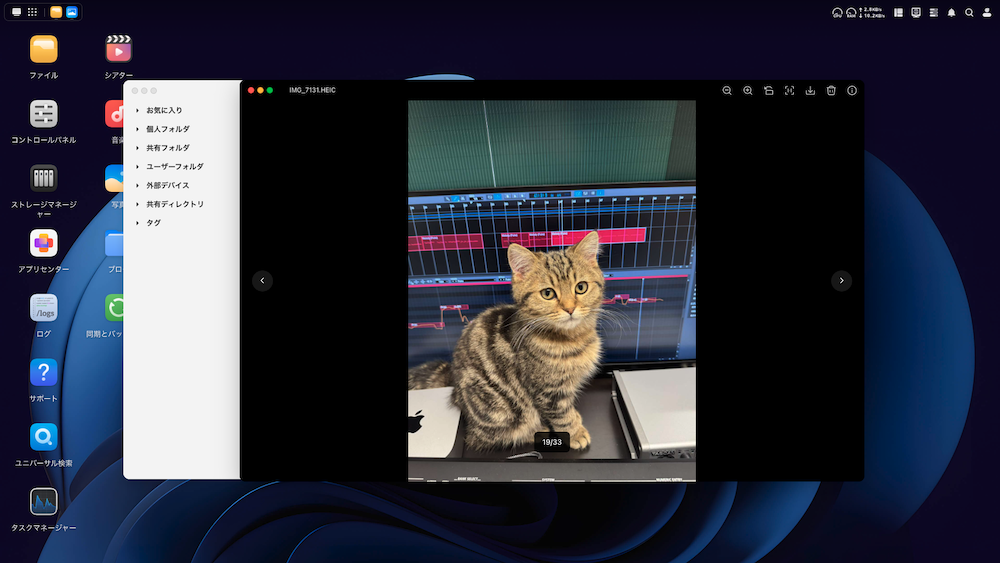The width and height of the screenshot is (1000, 563).
Task: Open the notifications bell in top bar
Action: (x=951, y=13)
